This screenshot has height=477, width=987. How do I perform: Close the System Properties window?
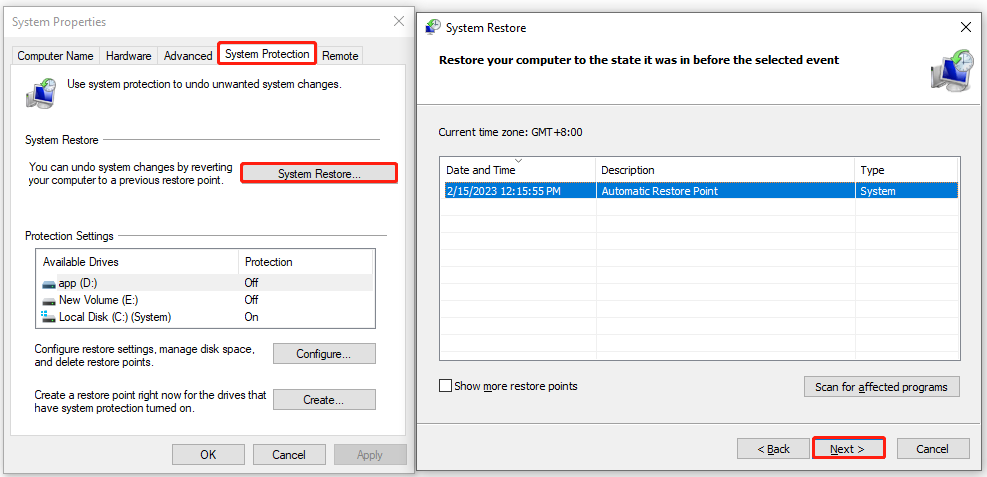point(398,21)
